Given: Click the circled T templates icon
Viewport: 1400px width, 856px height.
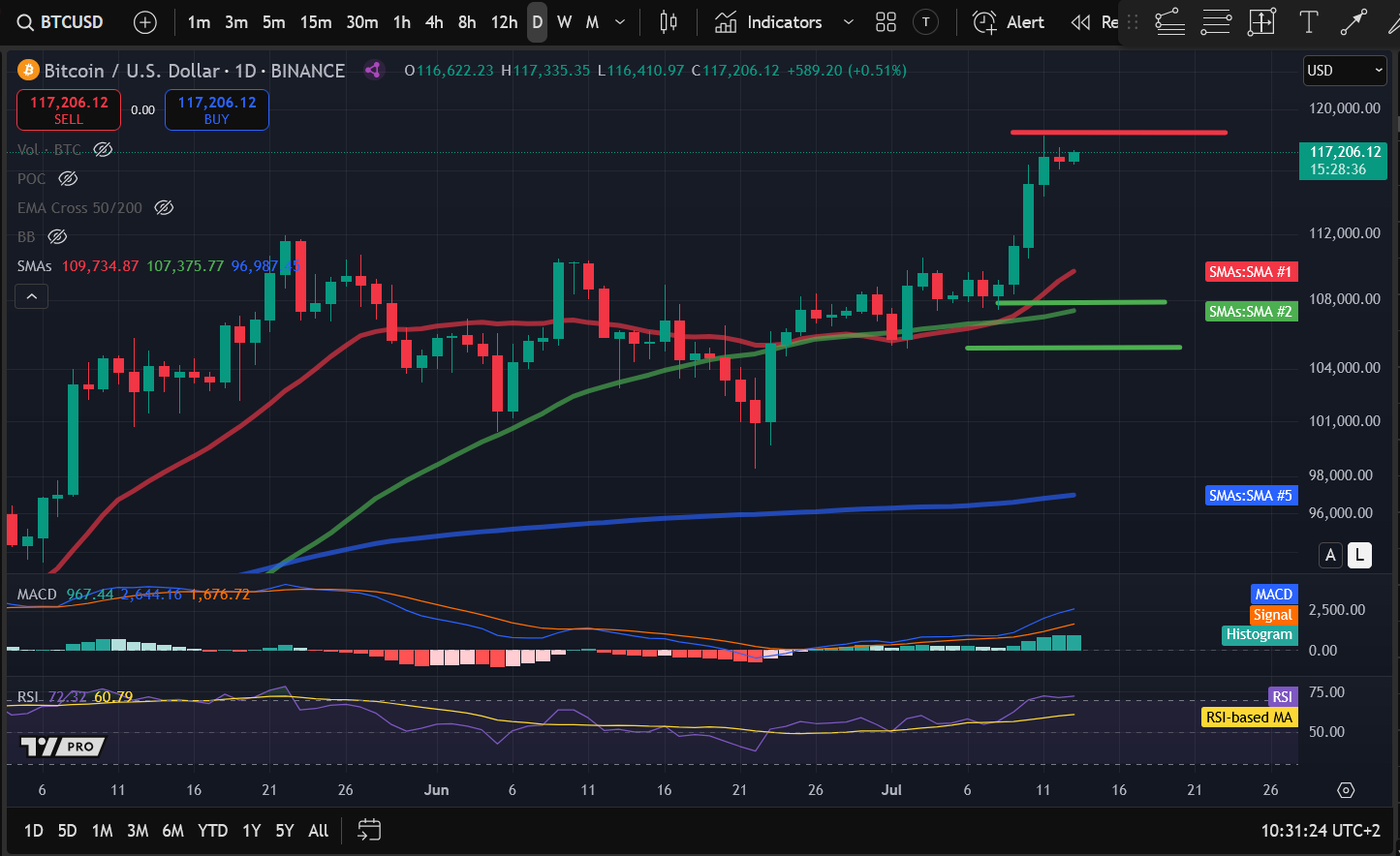Looking at the screenshot, I should tap(926, 22).
